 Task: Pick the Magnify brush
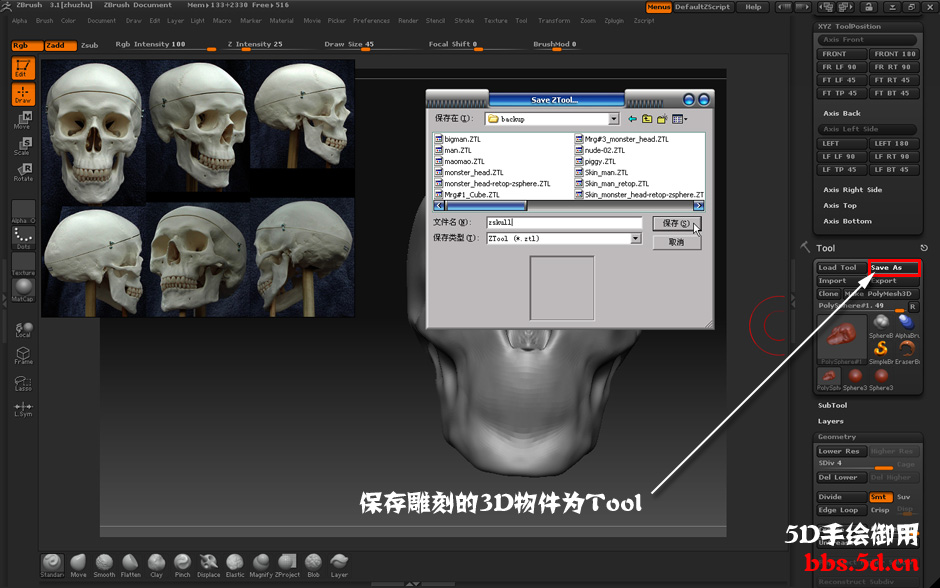[x=261, y=565]
